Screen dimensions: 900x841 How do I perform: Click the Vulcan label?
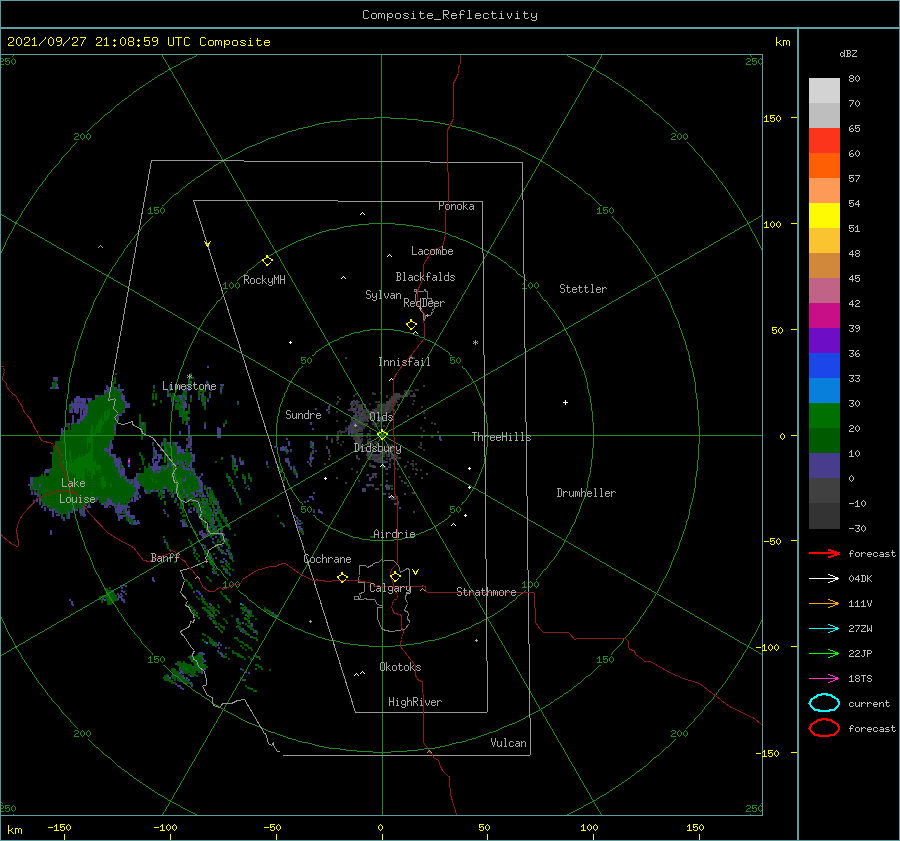point(508,743)
